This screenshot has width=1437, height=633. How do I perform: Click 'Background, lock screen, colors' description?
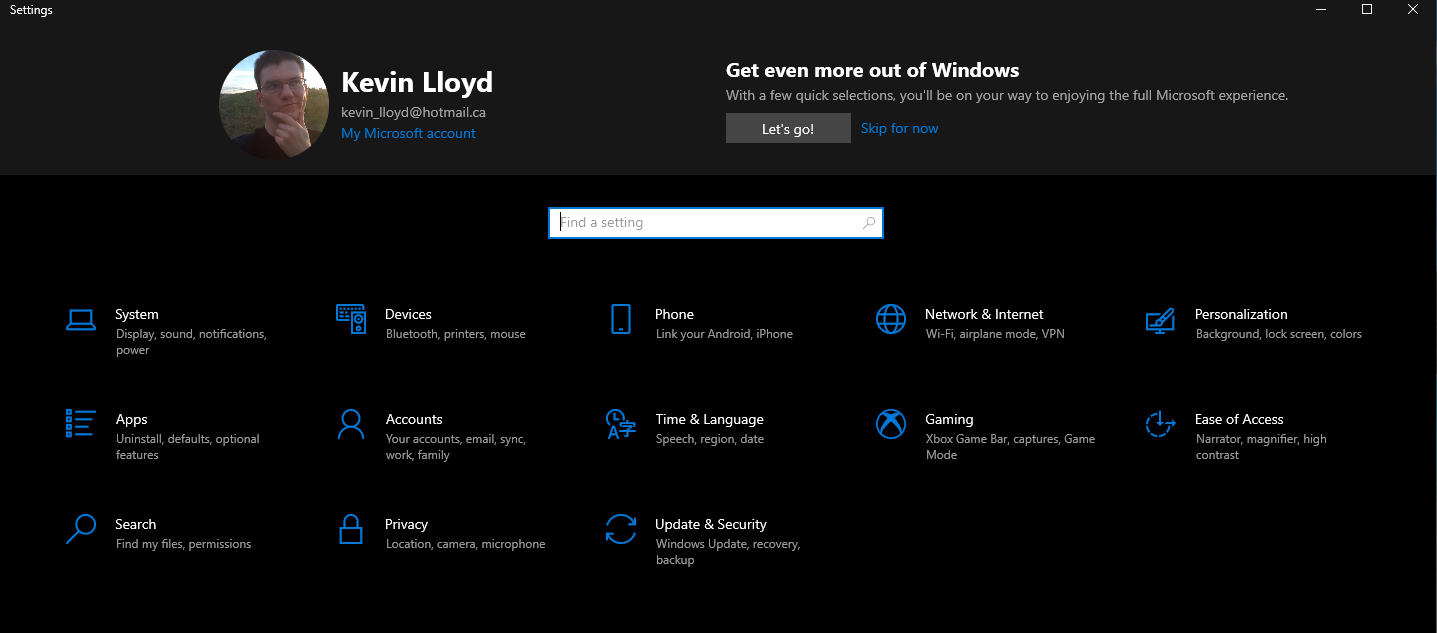coord(1279,334)
